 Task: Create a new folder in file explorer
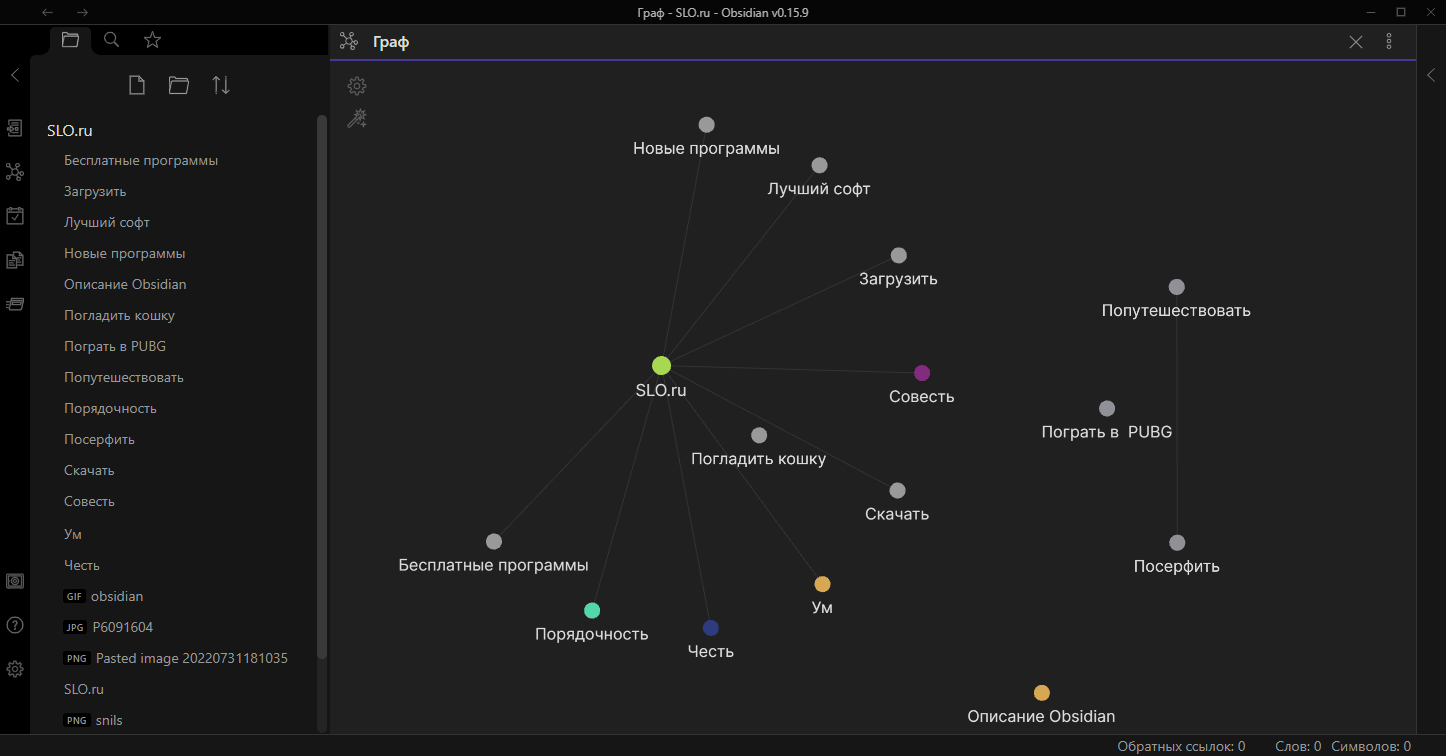click(179, 86)
